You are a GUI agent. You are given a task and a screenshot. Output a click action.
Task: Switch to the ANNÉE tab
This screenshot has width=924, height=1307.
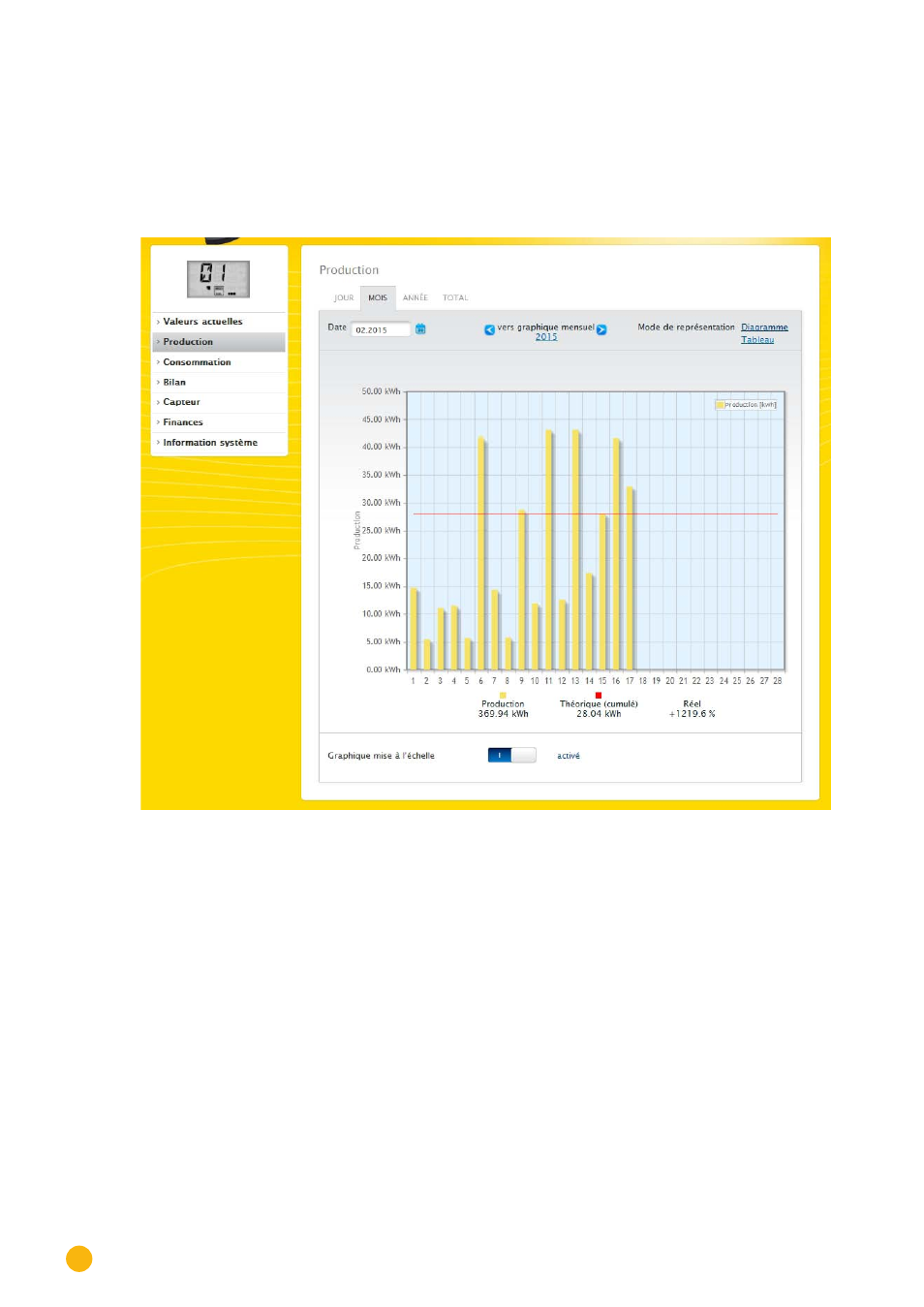(x=416, y=298)
